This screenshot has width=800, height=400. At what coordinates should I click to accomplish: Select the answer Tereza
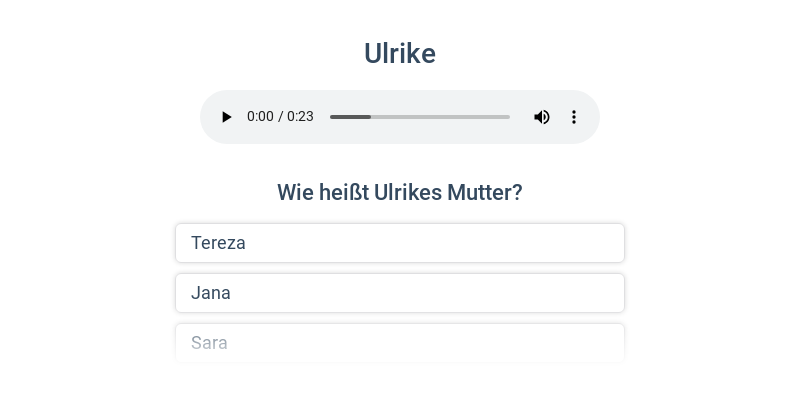[x=400, y=243]
